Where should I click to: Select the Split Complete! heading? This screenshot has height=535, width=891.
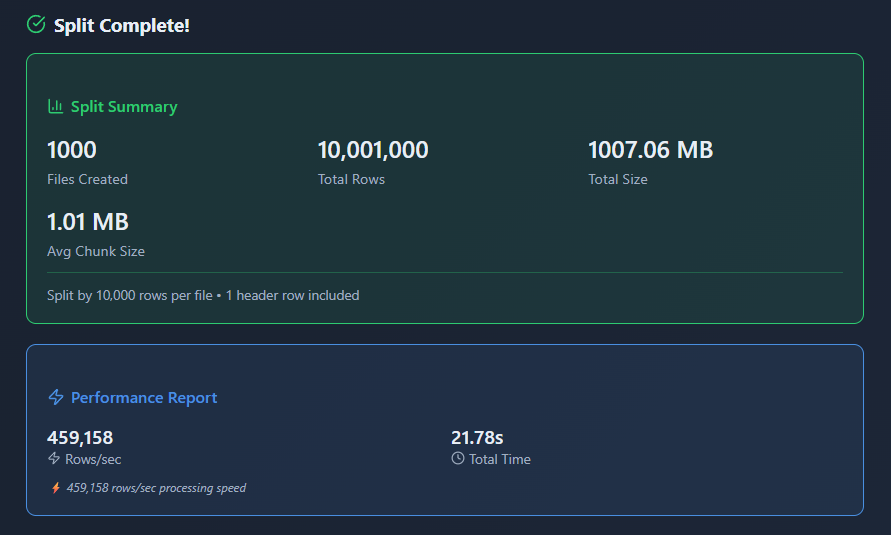tap(121, 25)
